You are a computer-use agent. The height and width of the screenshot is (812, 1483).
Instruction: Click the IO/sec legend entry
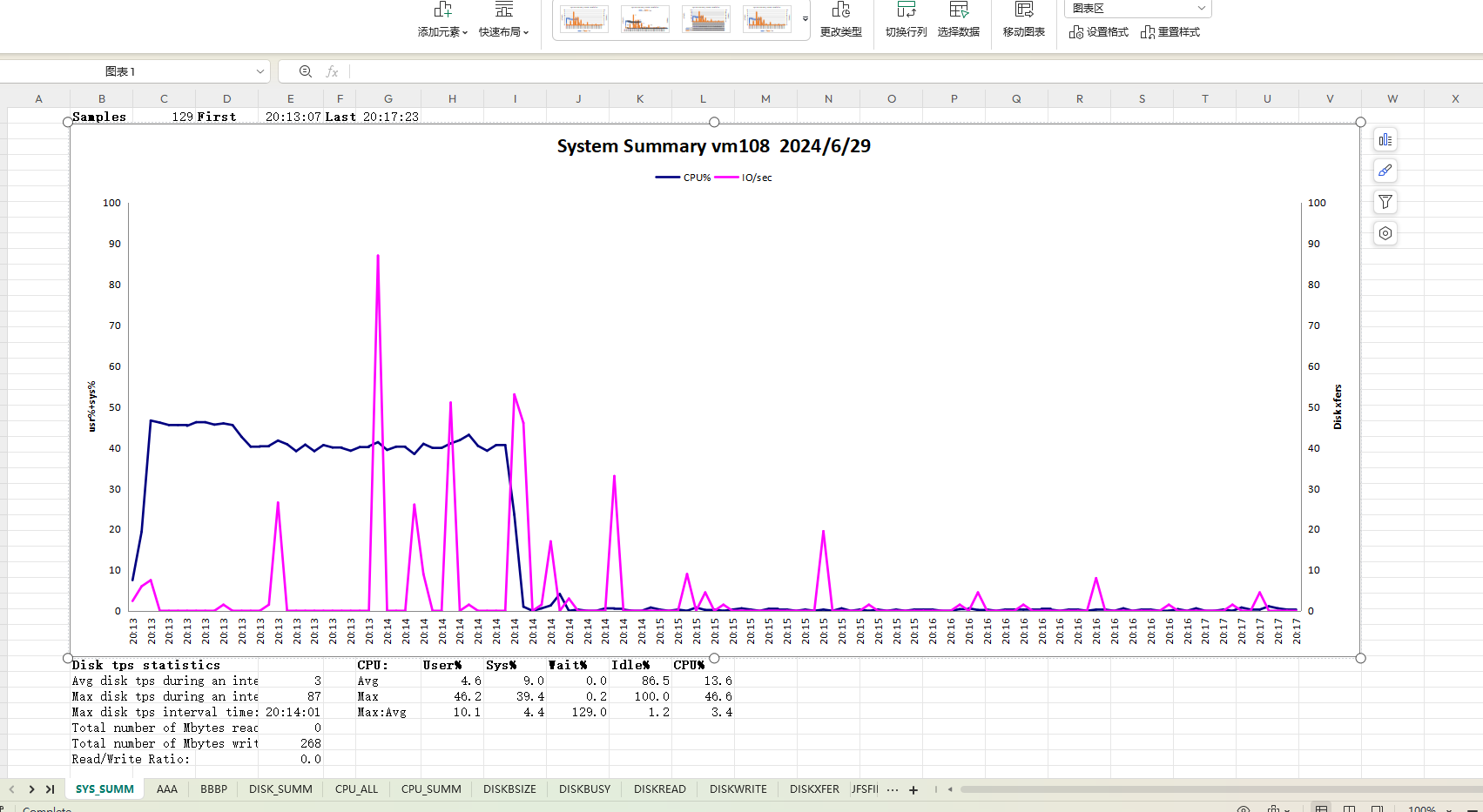pyautogui.click(x=744, y=178)
